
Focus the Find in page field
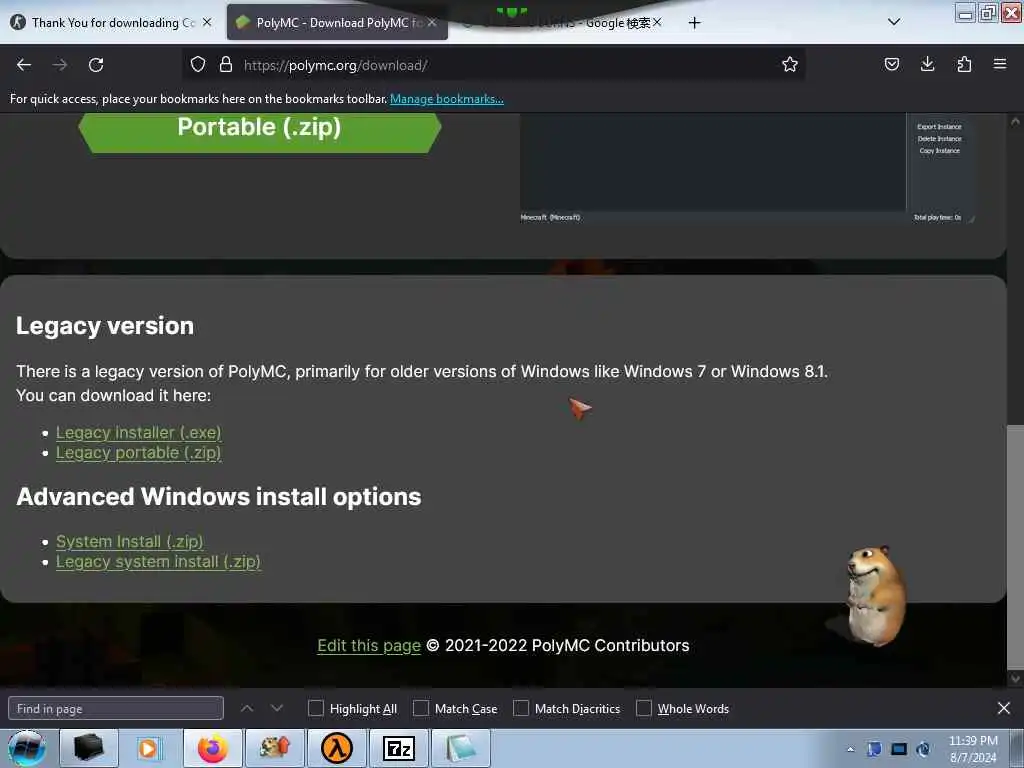point(116,709)
